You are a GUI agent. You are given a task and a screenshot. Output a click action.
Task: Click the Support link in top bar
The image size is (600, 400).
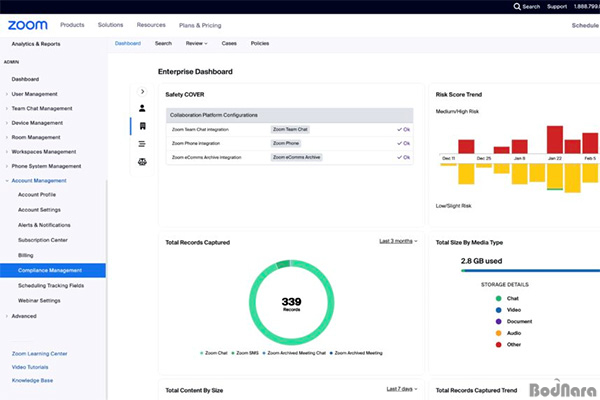pyautogui.click(x=557, y=7)
